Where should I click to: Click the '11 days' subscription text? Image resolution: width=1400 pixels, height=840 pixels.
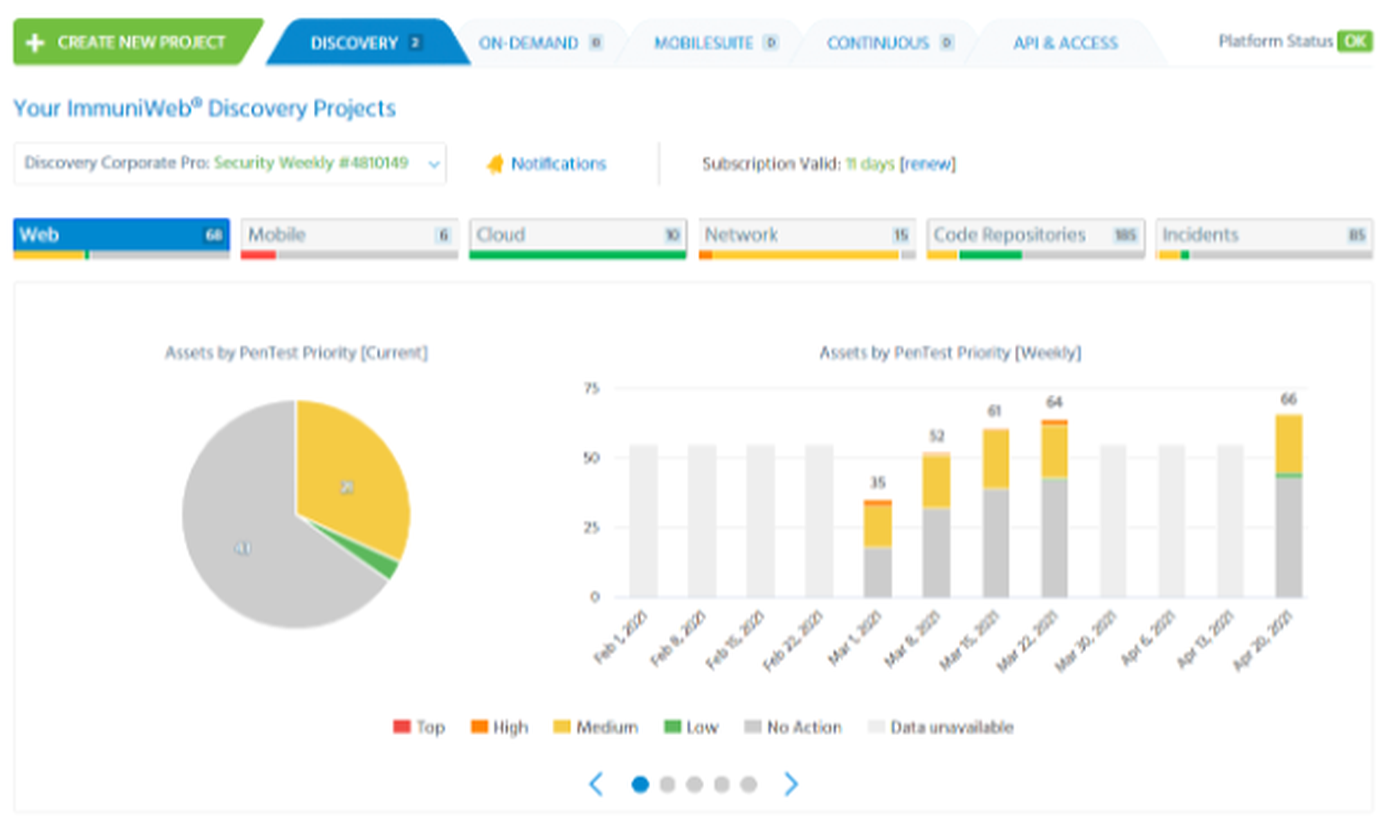870,164
